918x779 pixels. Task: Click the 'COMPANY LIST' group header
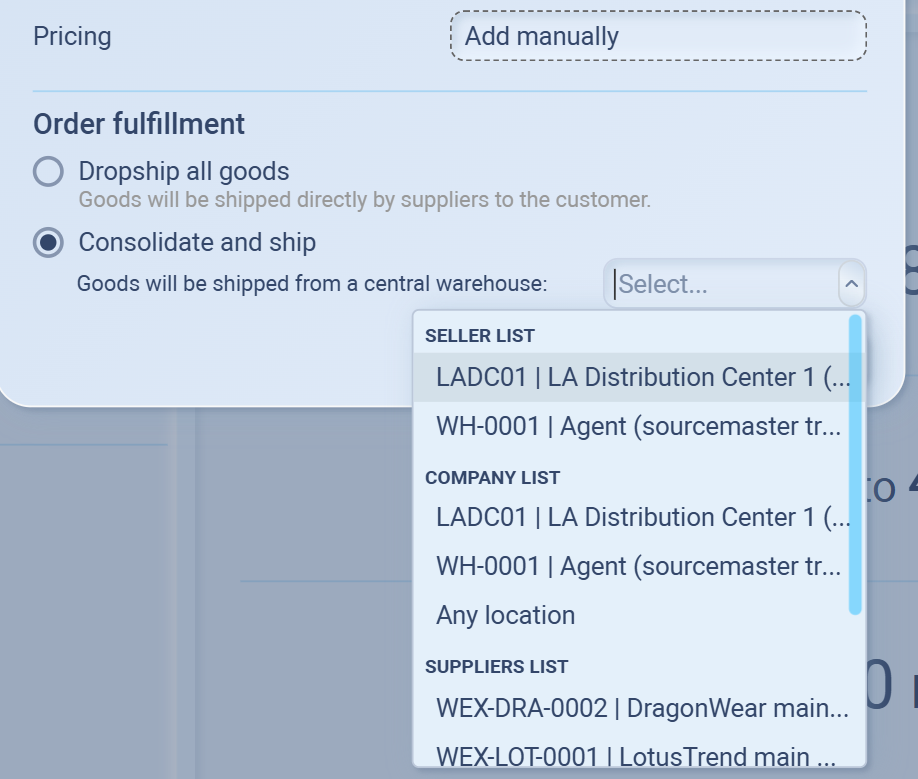pyautogui.click(x=492, y=478)
